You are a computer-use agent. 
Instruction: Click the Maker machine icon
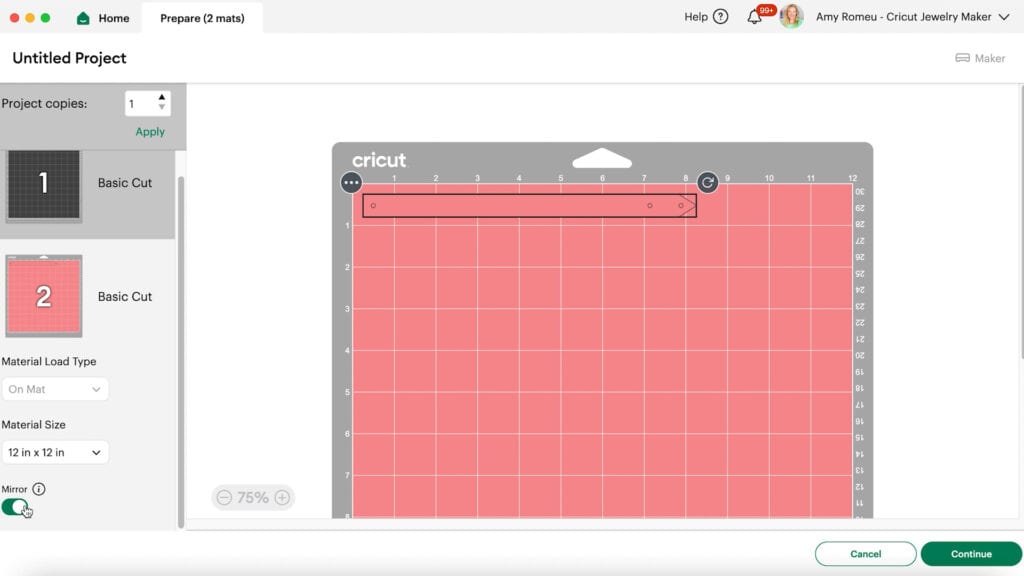pos(962,58)
